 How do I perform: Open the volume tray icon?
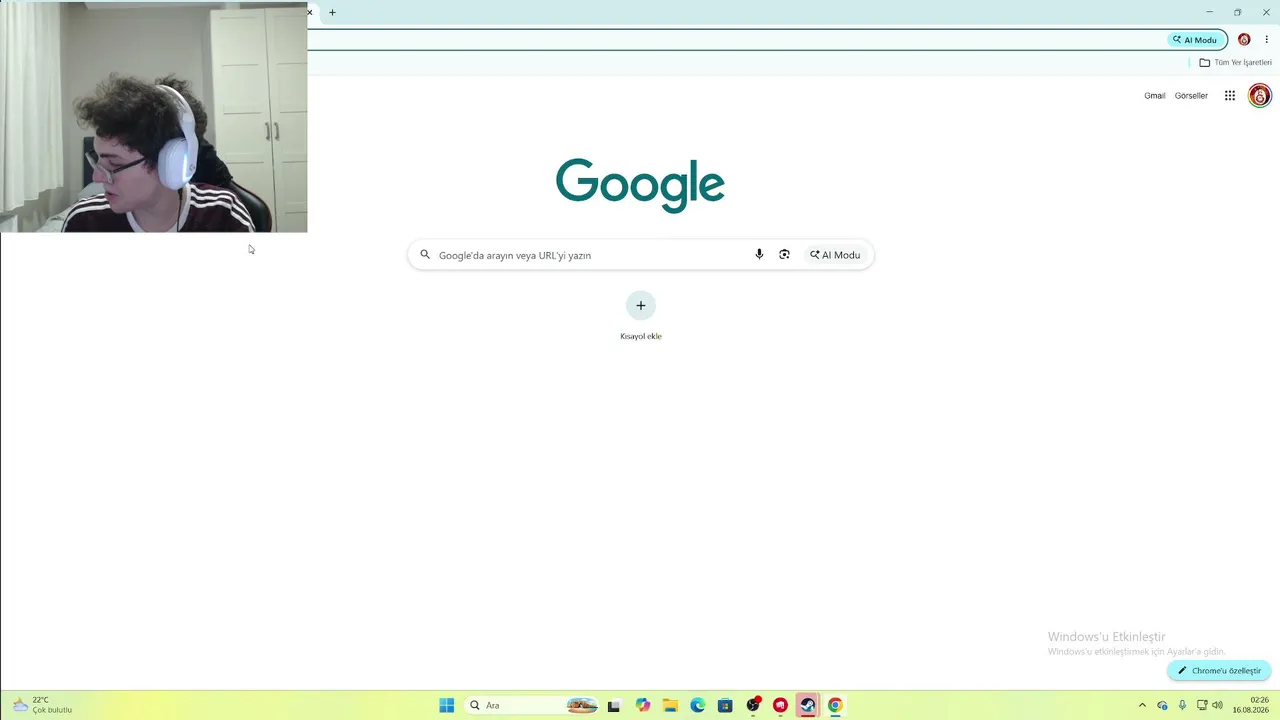pos(1217,705)
